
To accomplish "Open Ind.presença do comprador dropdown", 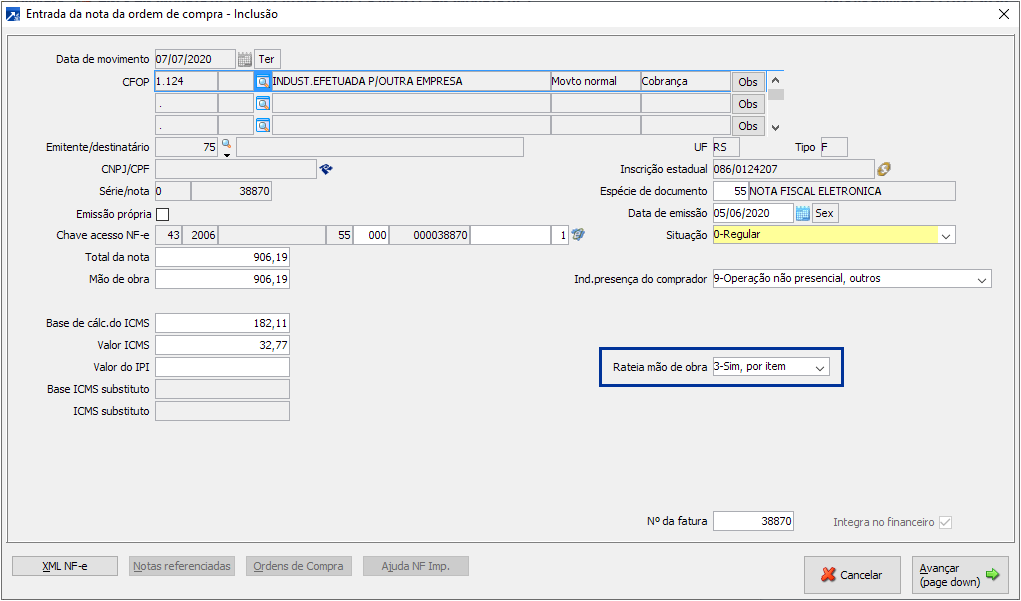I will [x=982, y=279].
